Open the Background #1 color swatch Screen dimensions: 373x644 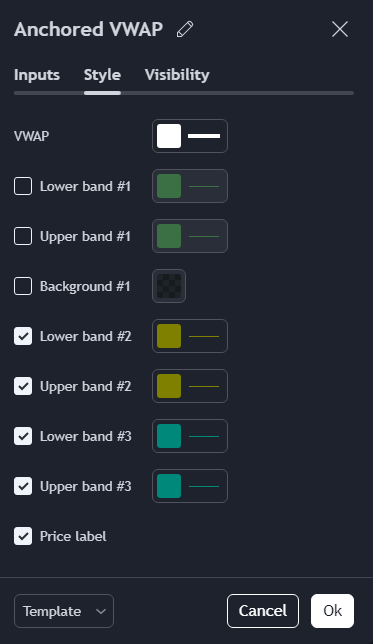click(x=169, y=286)
